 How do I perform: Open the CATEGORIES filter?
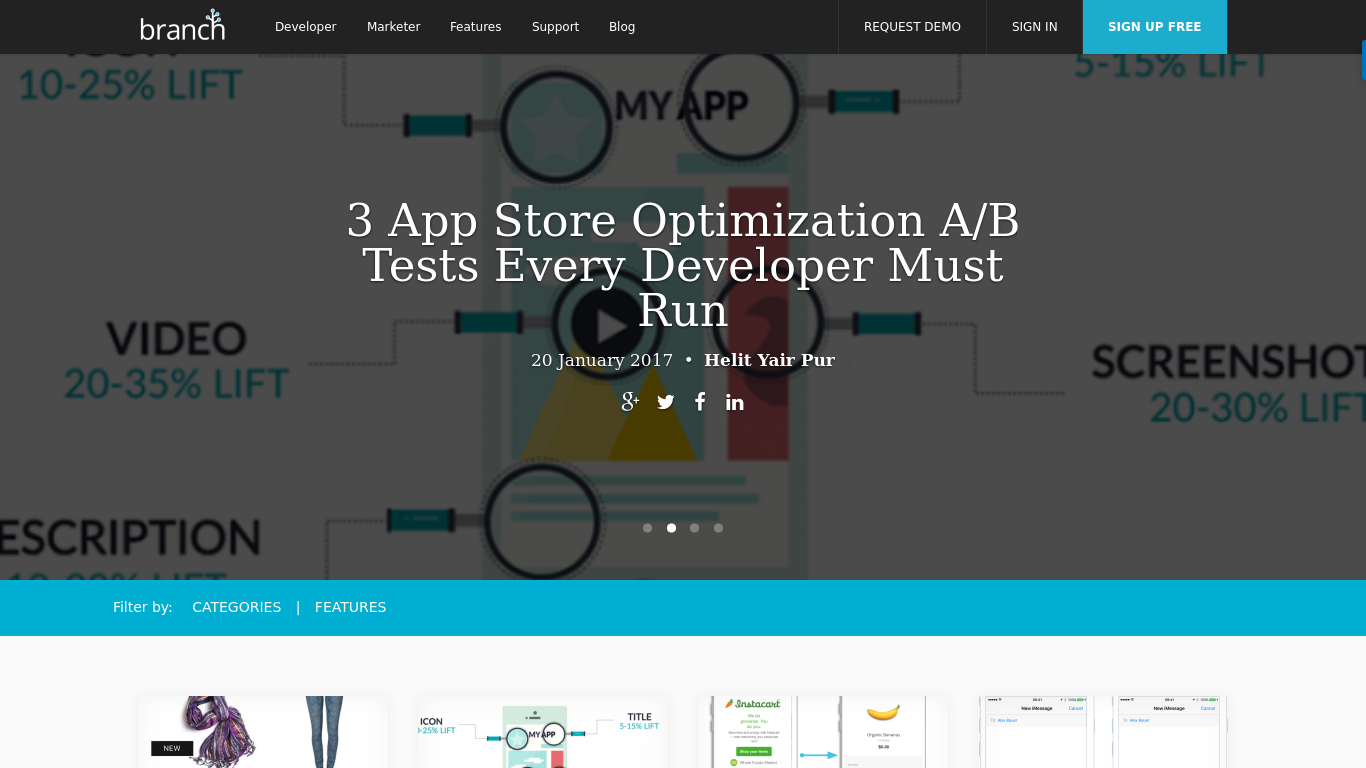coord(236,607)
